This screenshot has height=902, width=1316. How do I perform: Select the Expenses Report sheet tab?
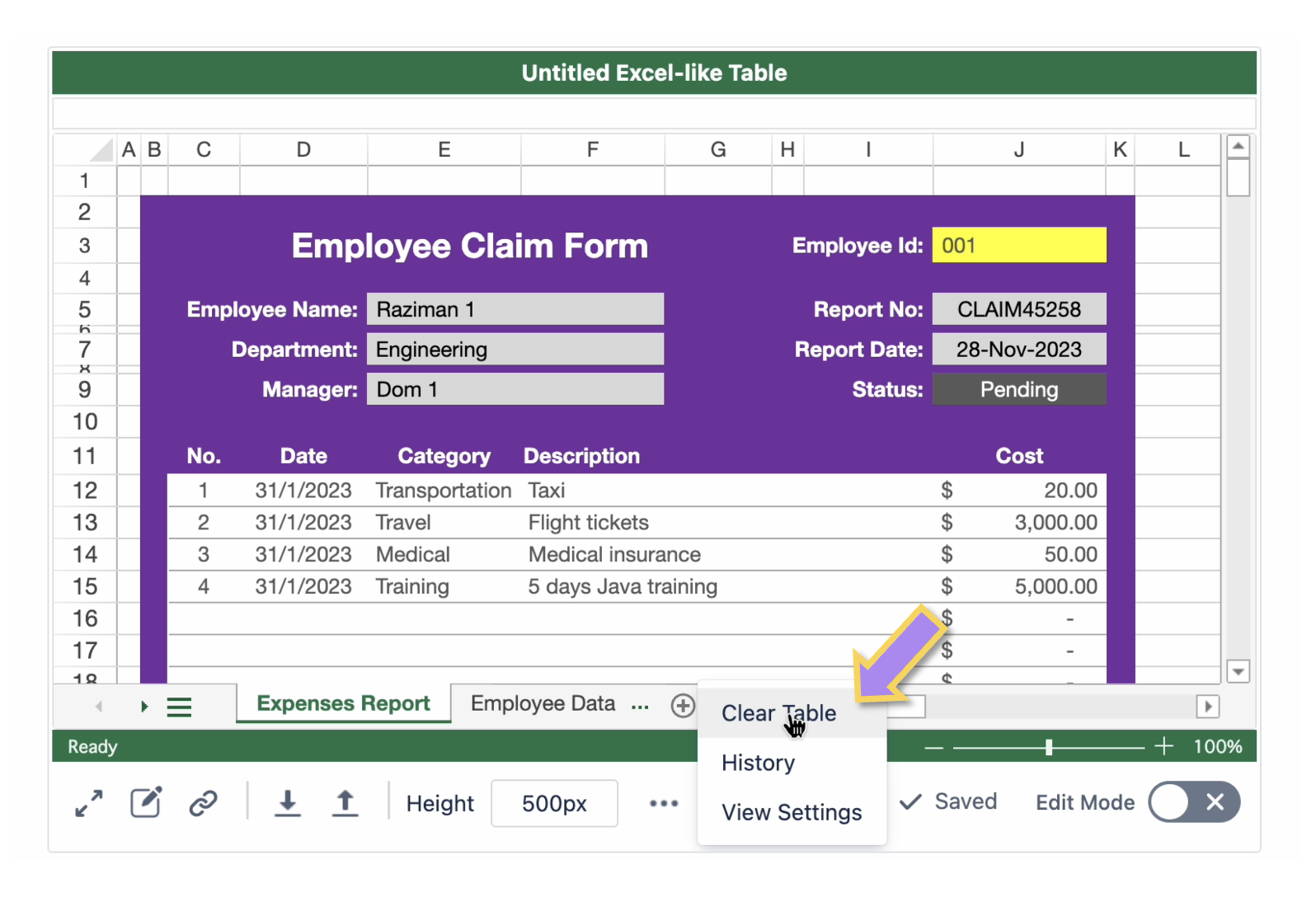[x=343, y=703]
